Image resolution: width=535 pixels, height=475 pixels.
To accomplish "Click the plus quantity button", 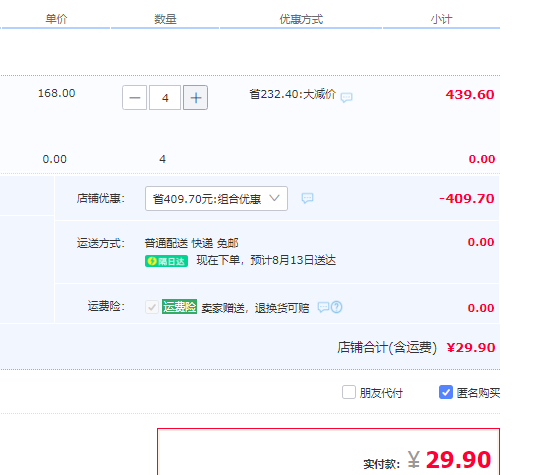I will (196, 98).
